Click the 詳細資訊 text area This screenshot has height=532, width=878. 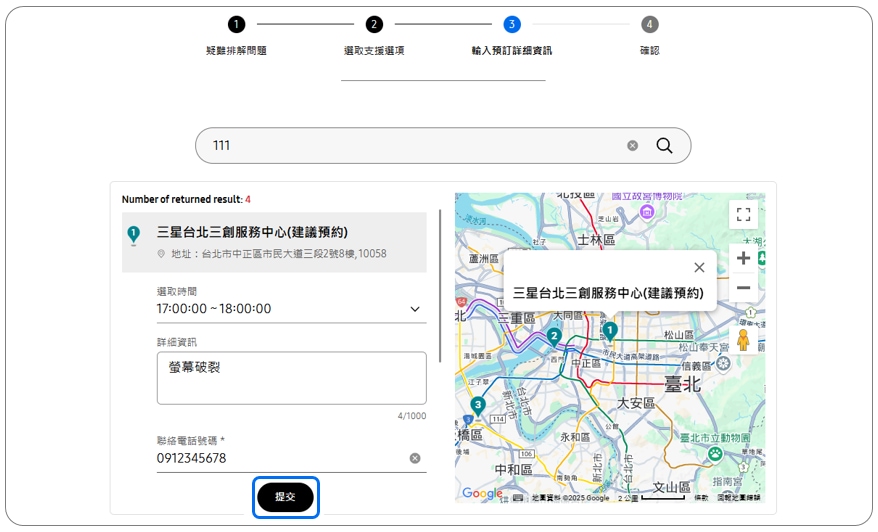[x=291, y=378]
